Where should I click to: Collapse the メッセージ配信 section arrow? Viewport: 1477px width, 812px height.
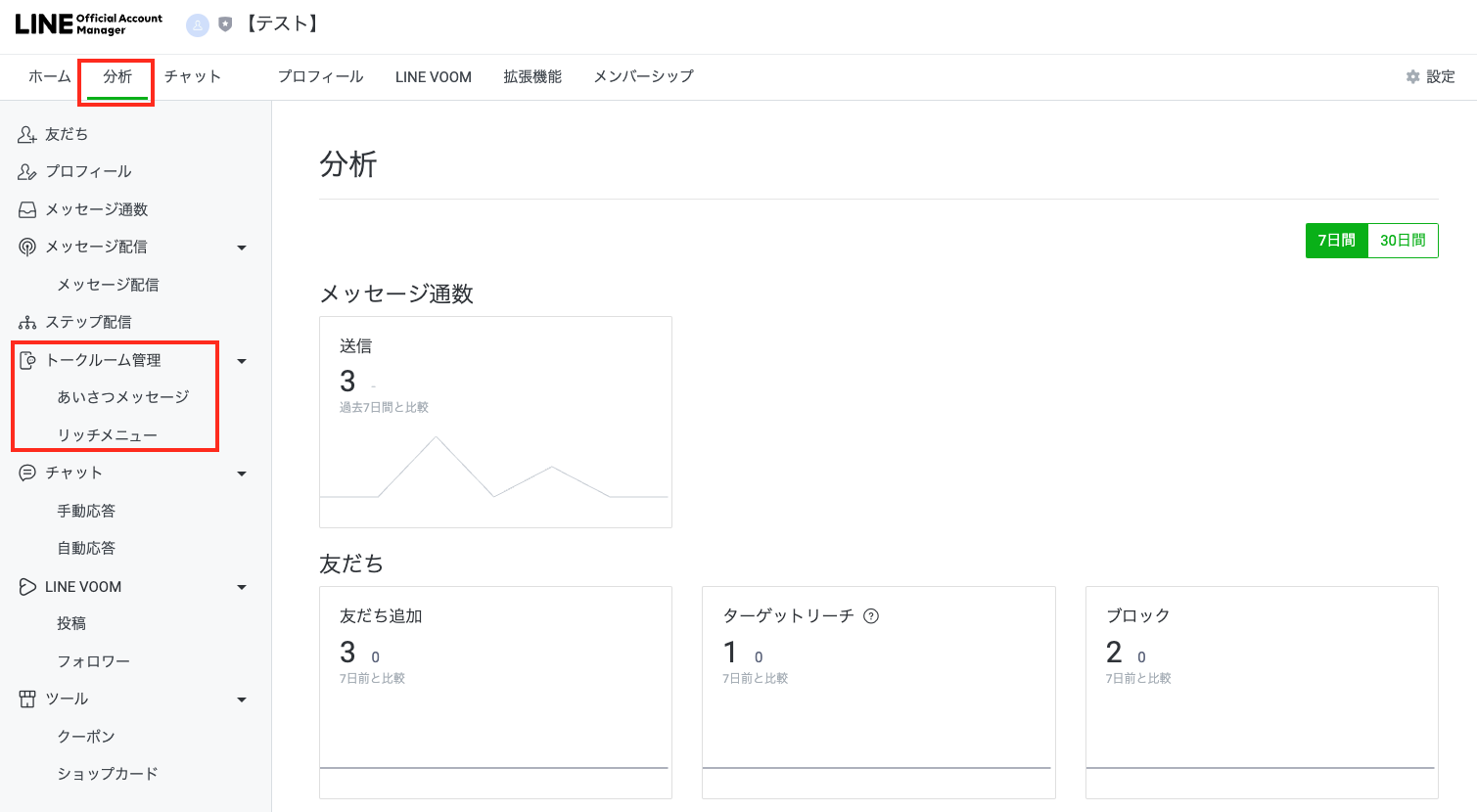(x=242, y=248)
